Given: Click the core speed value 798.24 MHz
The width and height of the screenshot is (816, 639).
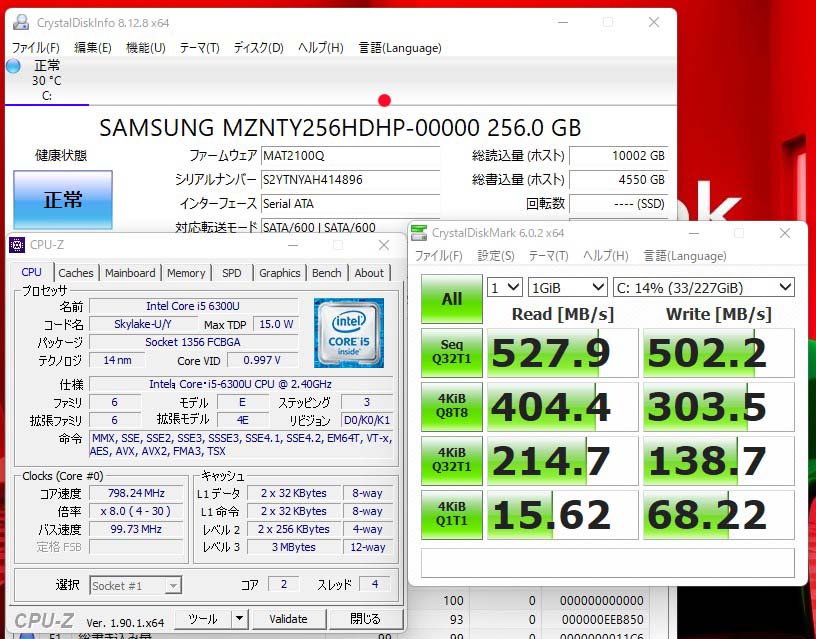Looking at the screenshot, I should click(x=136, y=493).
